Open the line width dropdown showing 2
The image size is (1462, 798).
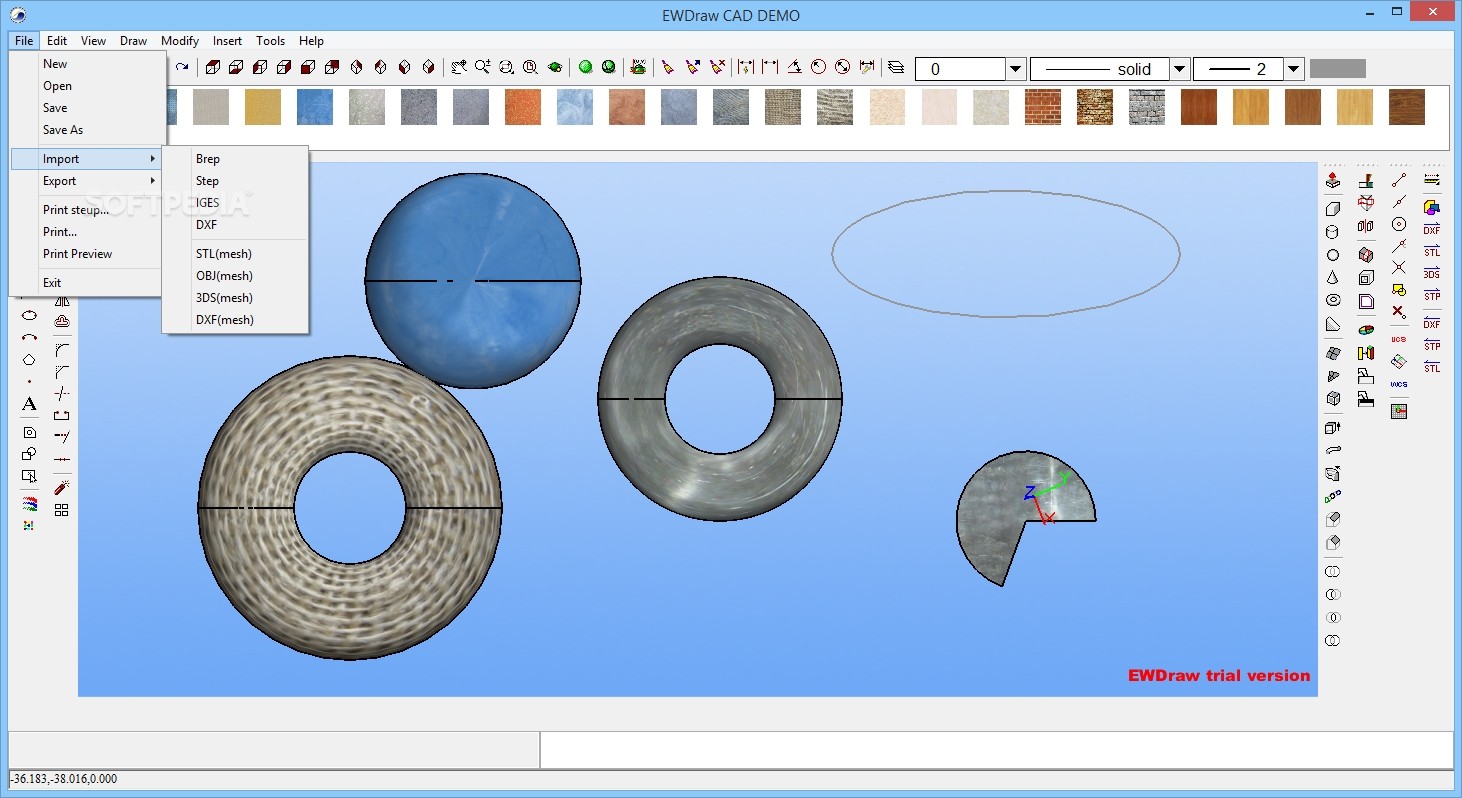(x=1294, y=69)
